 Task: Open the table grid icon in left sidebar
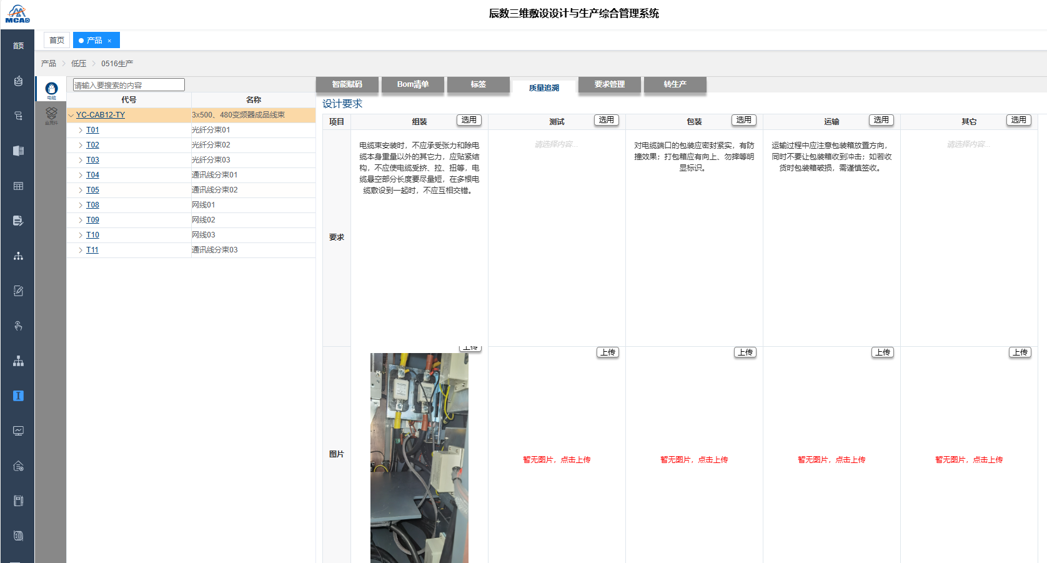tap(18, 186)
